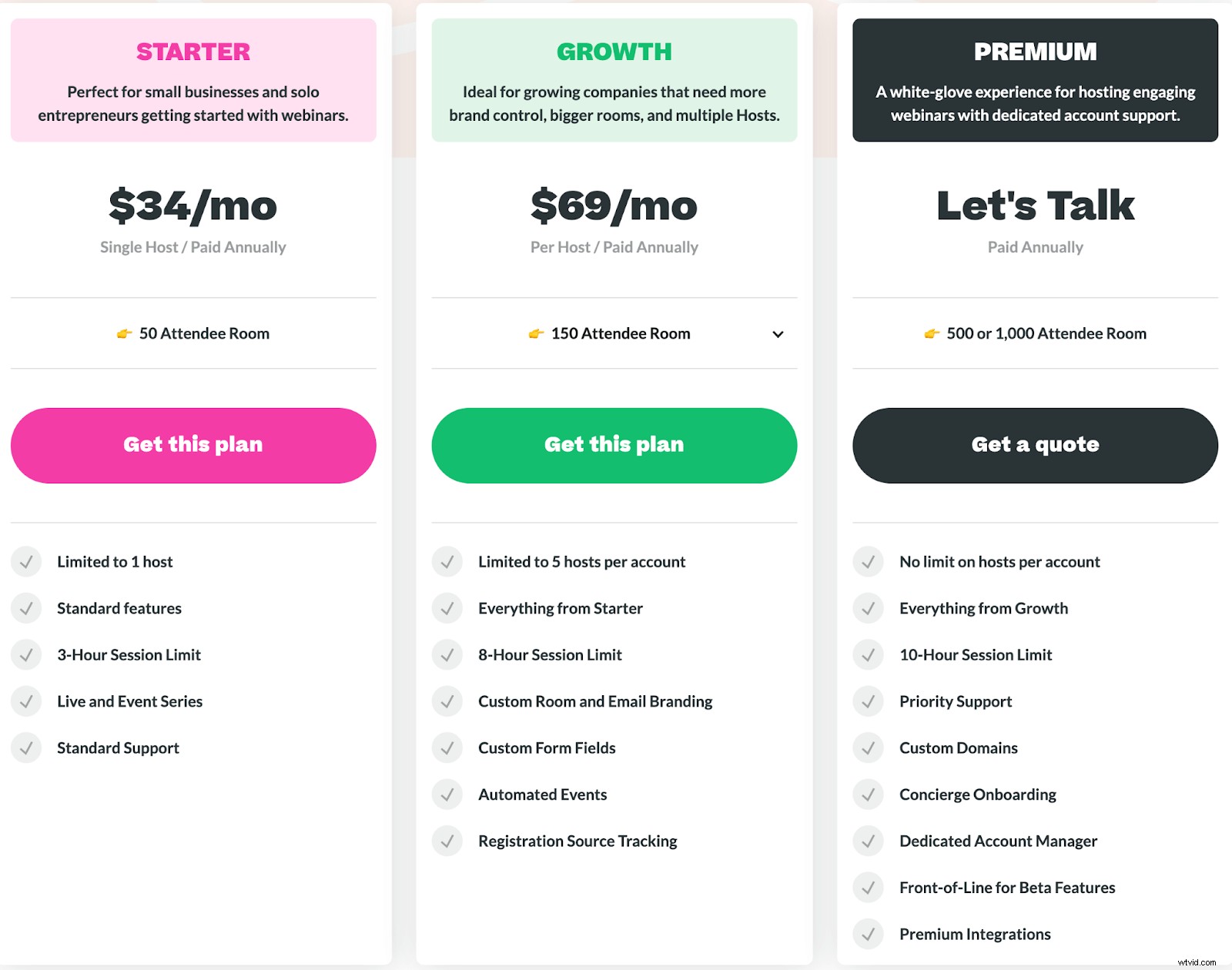Click the green Get this plan button
Image resolution: width=1232 pixels, height=970 pixels.
coord(614,444)
